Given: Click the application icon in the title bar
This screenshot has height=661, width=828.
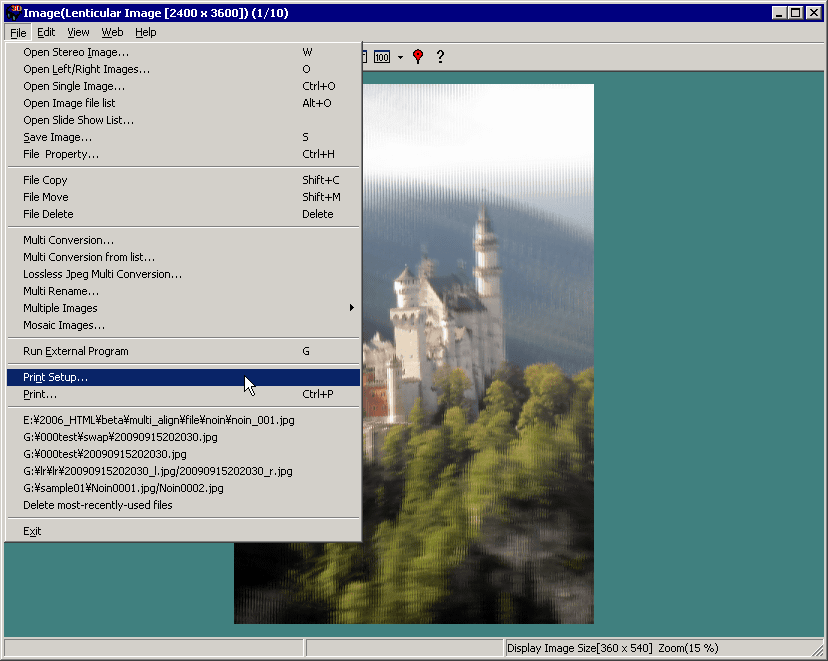Looking at the screenshot, I should point(14,13).
